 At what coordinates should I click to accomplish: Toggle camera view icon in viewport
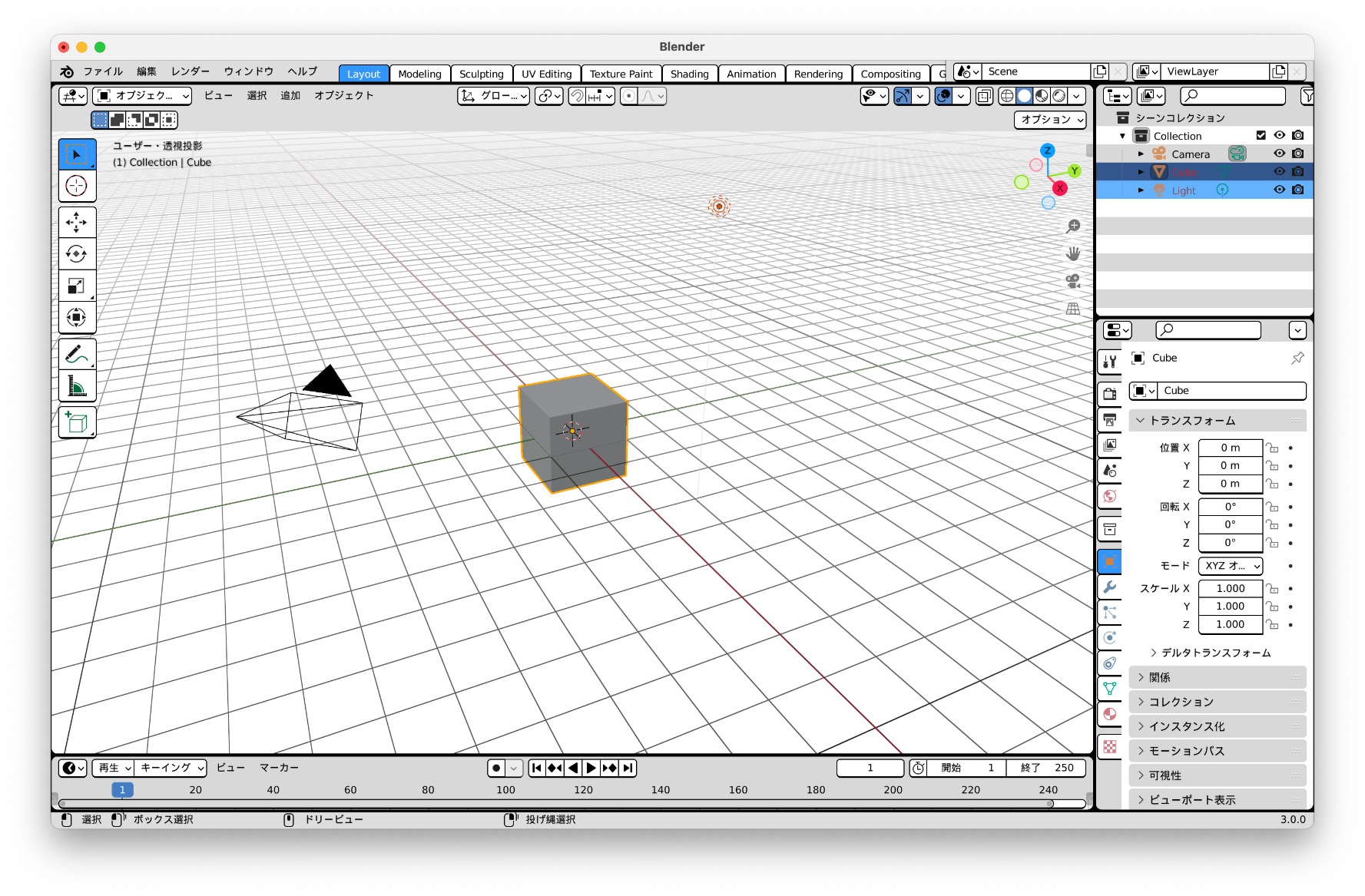pyautogui.click(x=1073, y=281)
